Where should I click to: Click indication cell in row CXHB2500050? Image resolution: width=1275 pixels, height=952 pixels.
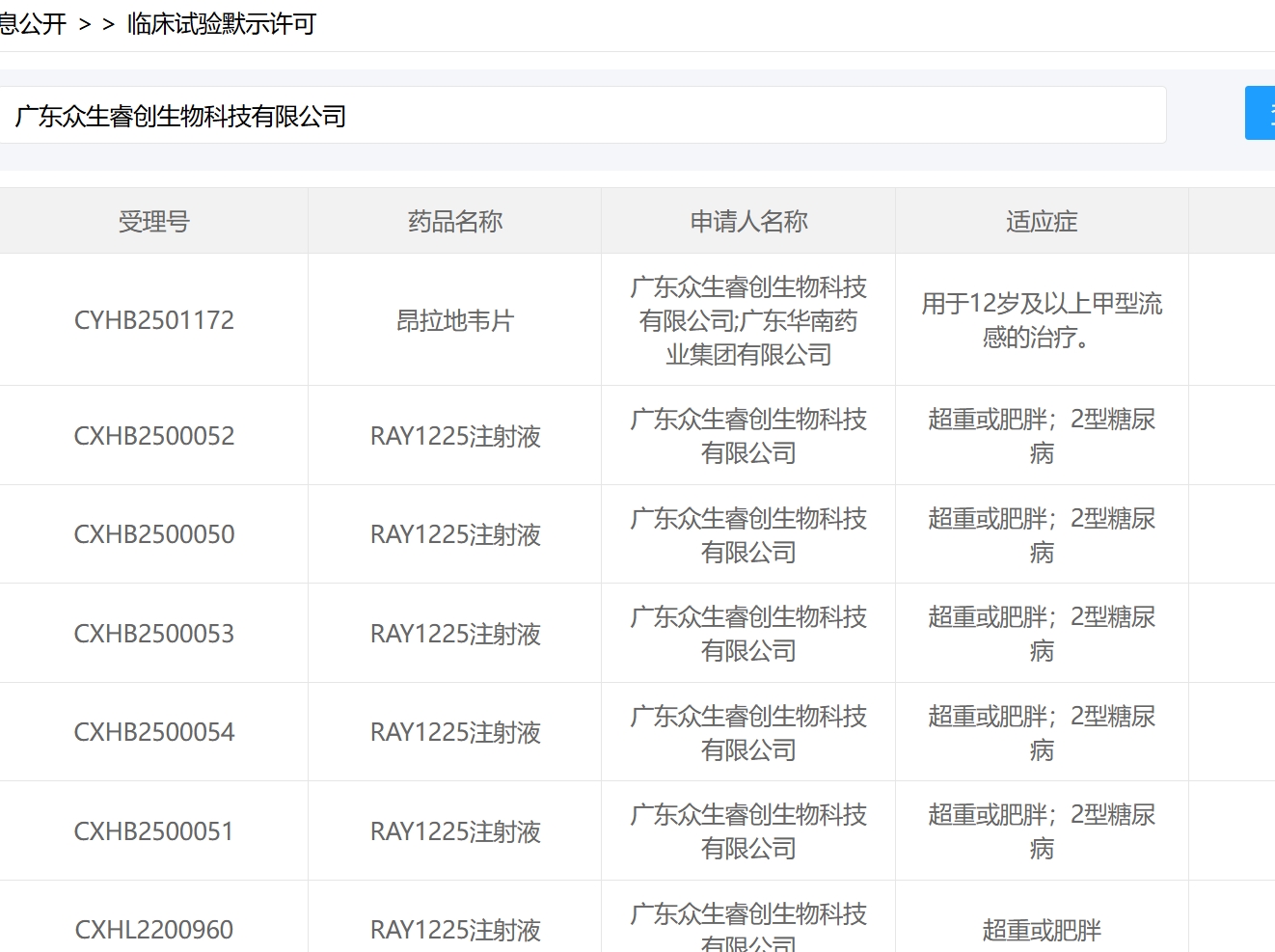click(x=1042, y=534)
